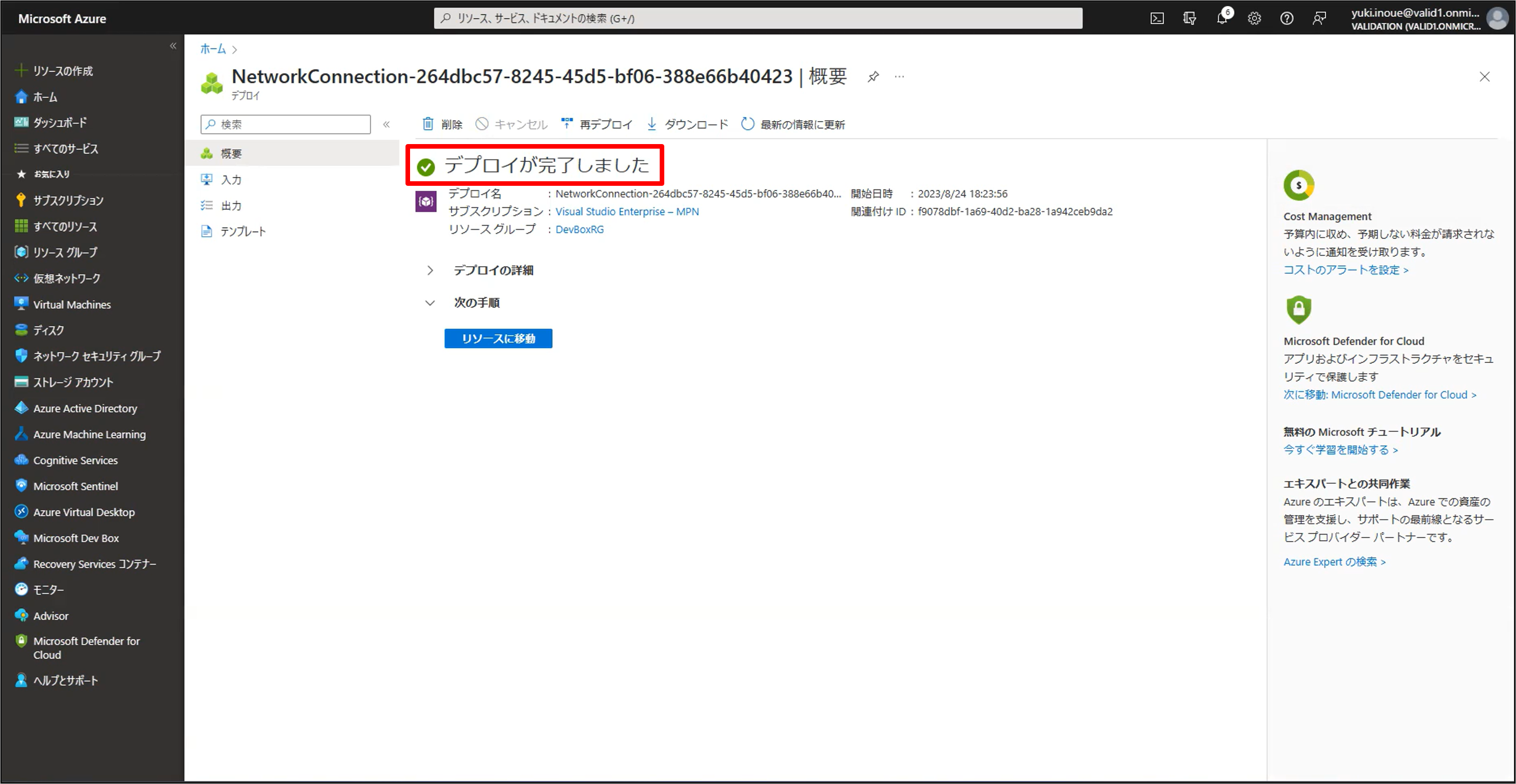Viewport: 1516px width, 784px height.
Task: Open 次に移動: Microsoft Defender for Cloud link
Action: (1379, 395)
